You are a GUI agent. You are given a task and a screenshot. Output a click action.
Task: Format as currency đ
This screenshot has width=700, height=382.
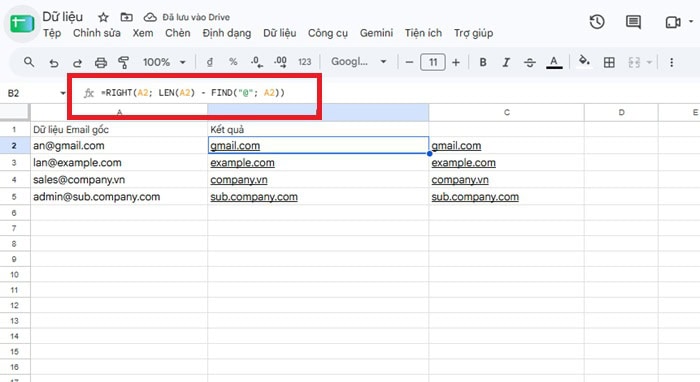(210, 62)
